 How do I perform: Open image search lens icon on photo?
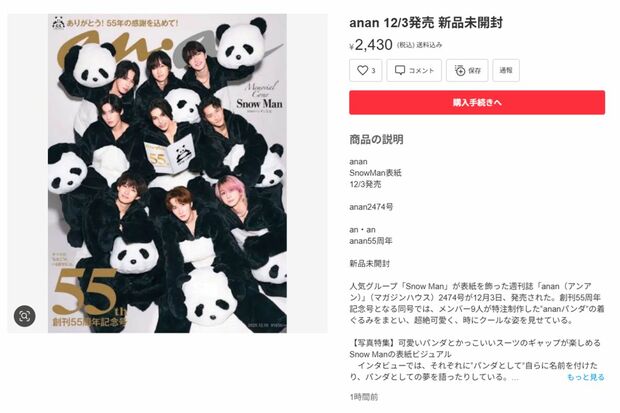coord(25,316)
